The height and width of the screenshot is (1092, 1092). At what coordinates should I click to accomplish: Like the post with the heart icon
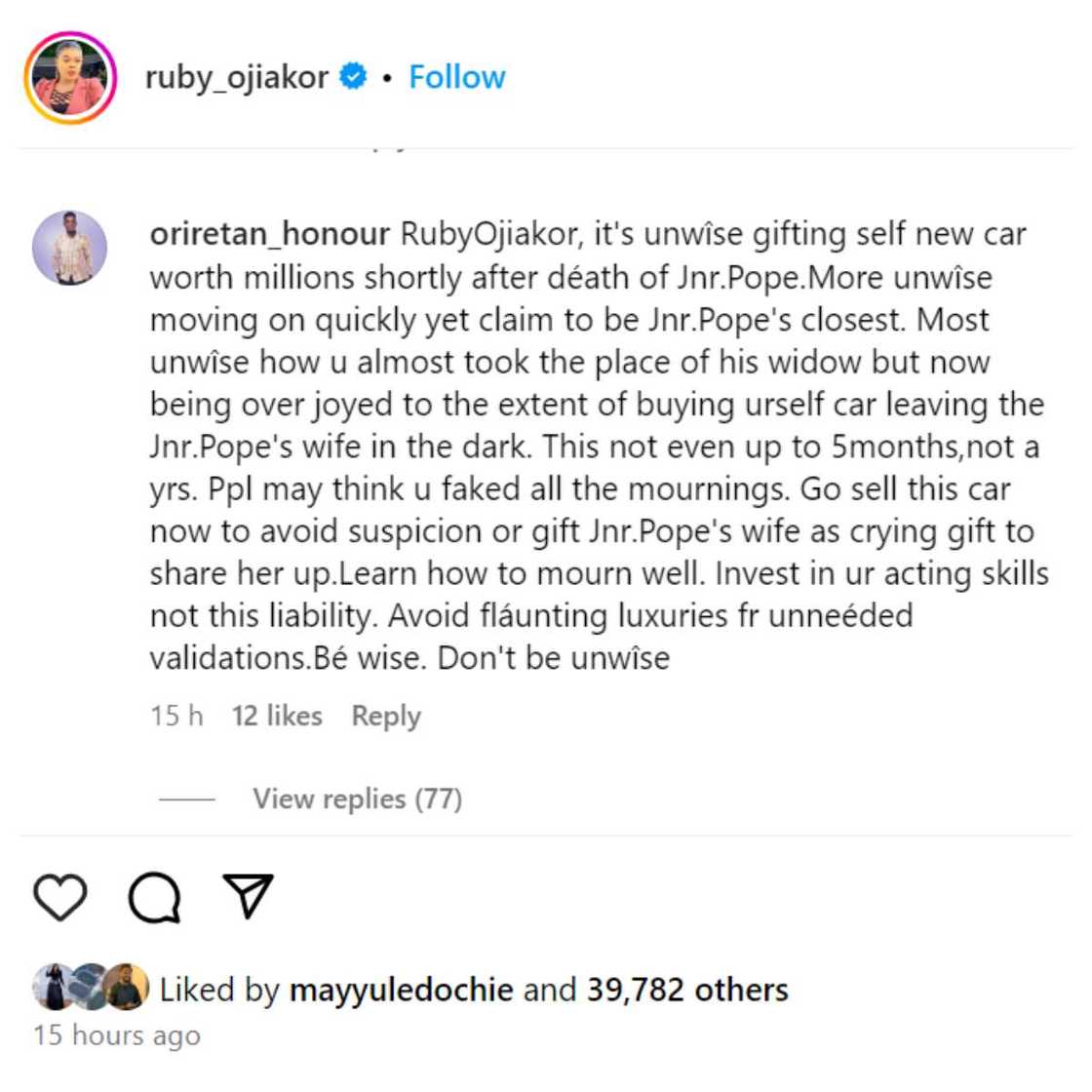pyautogui.click(x=60, y=897)
